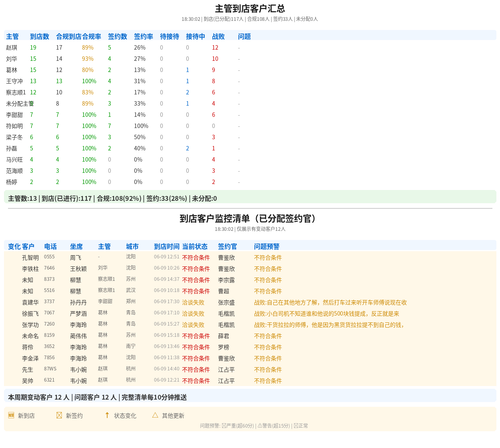This screenshot has width=500, height=448.
Task: Click the 其他更新 triangle icon
Action: click(x=155, y=415)
